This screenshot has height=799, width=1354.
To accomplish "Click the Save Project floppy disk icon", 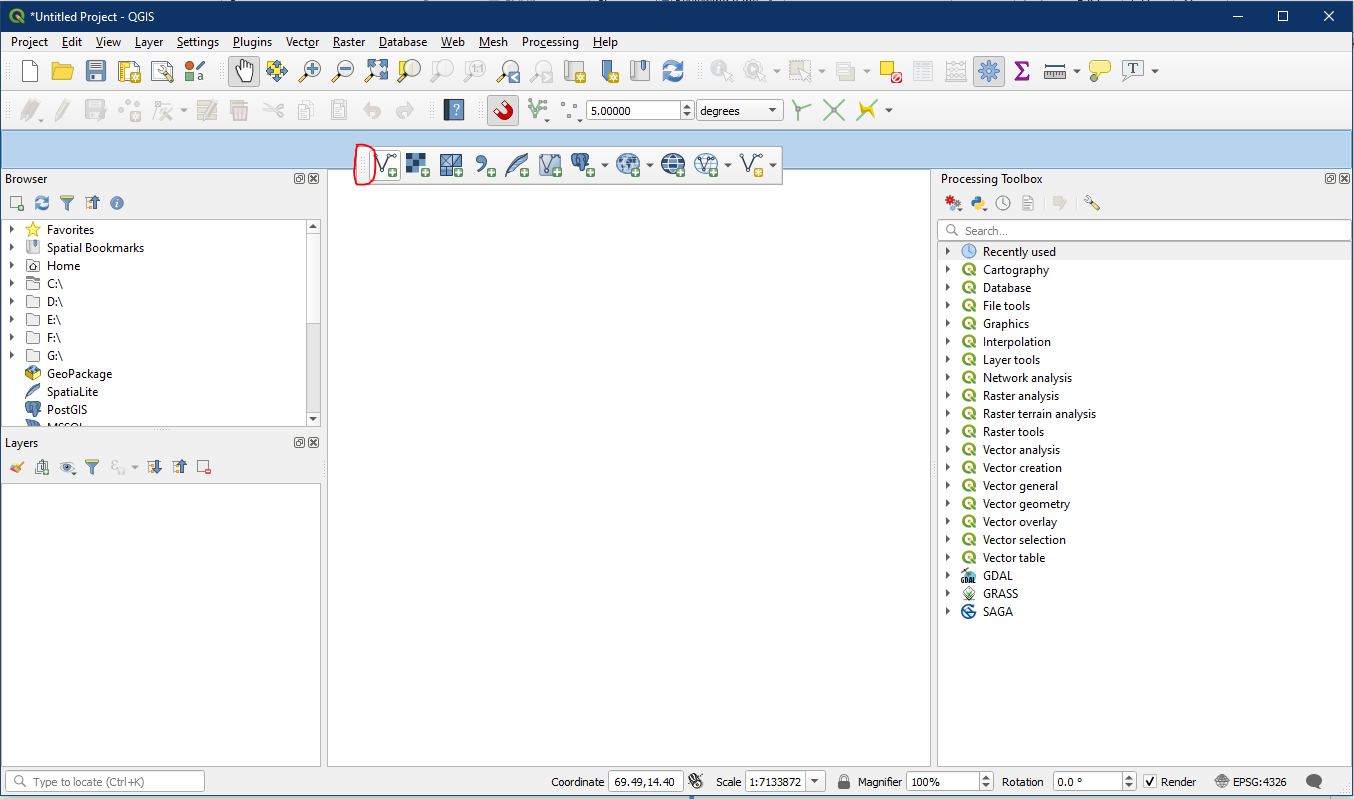I will [x=96, y=71].
